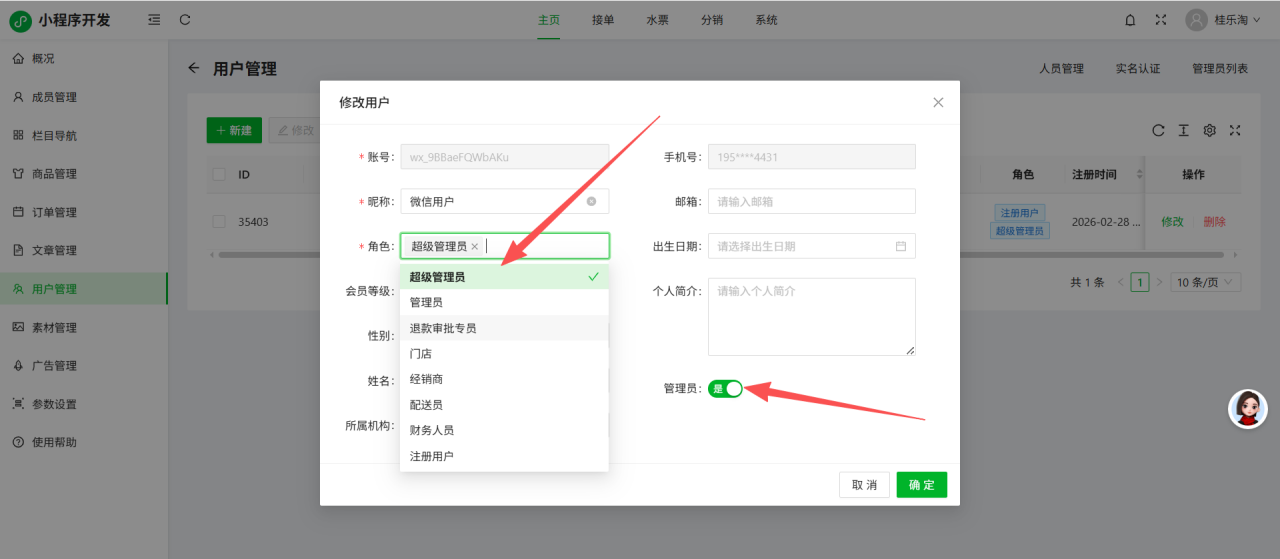Open the notification bell icon
1280x559 pixels.
1131,20
